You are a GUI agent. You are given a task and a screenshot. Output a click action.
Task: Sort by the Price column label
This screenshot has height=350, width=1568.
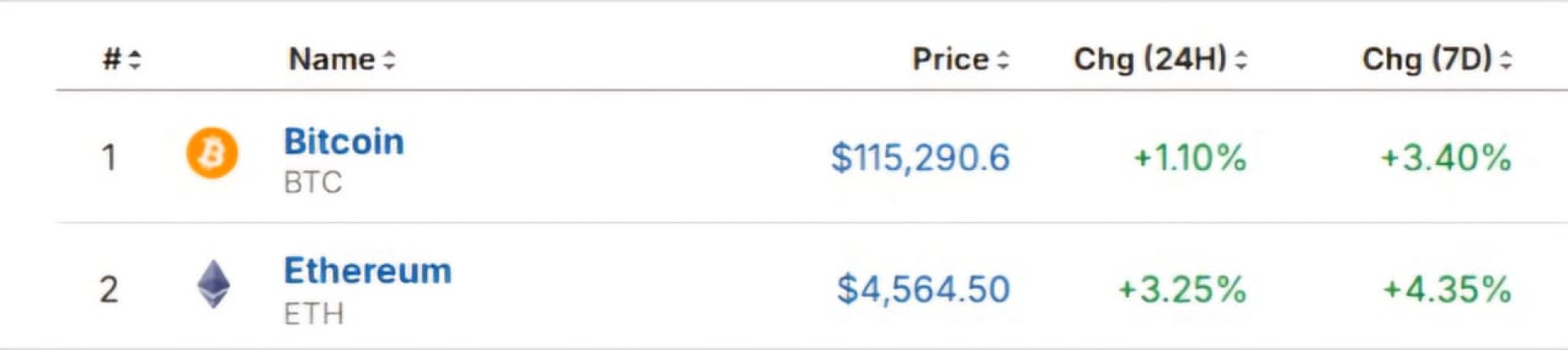(x=950, y=60)
